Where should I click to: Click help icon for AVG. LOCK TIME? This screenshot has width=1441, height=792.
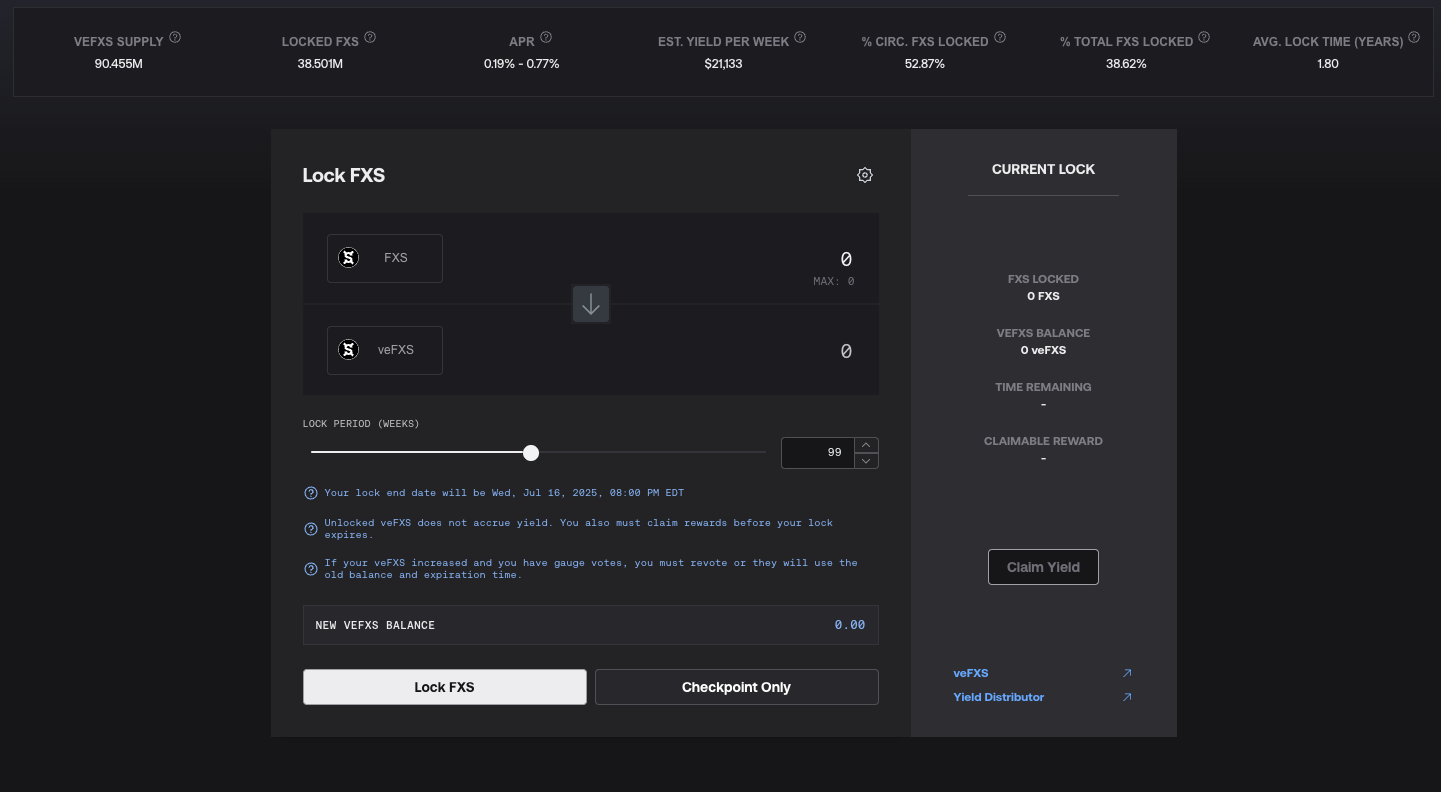tap(1414, 37)
